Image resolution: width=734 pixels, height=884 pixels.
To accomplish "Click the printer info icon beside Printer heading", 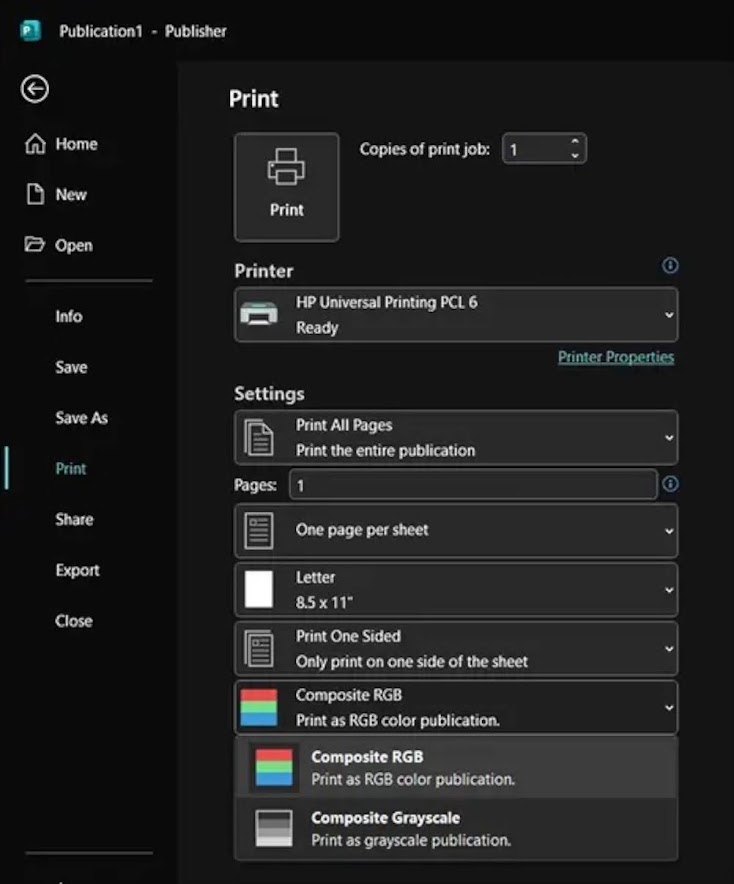I will [670, 265].
